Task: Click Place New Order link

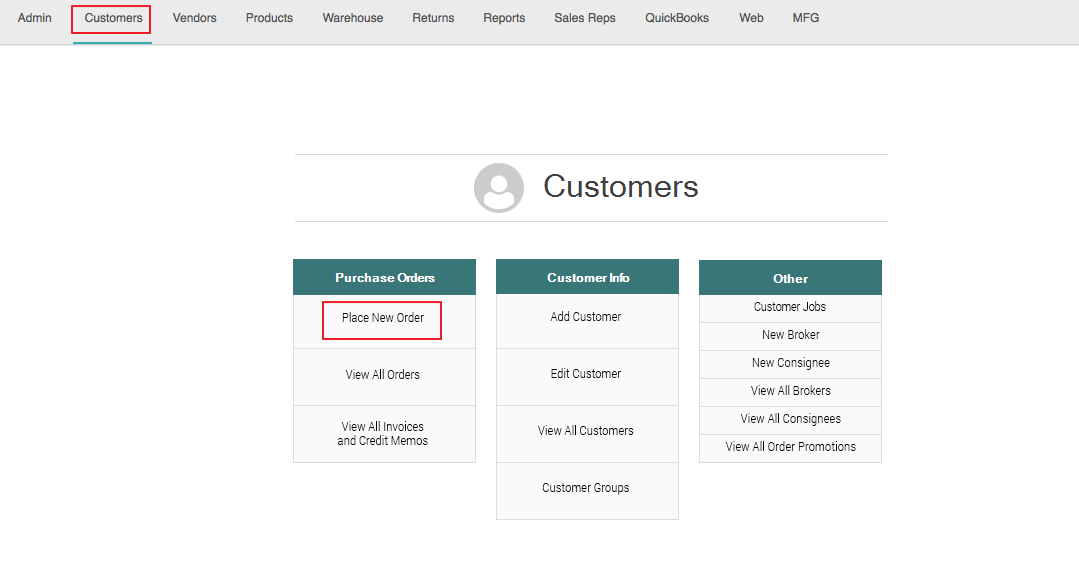Action: (x=383, y=318)
